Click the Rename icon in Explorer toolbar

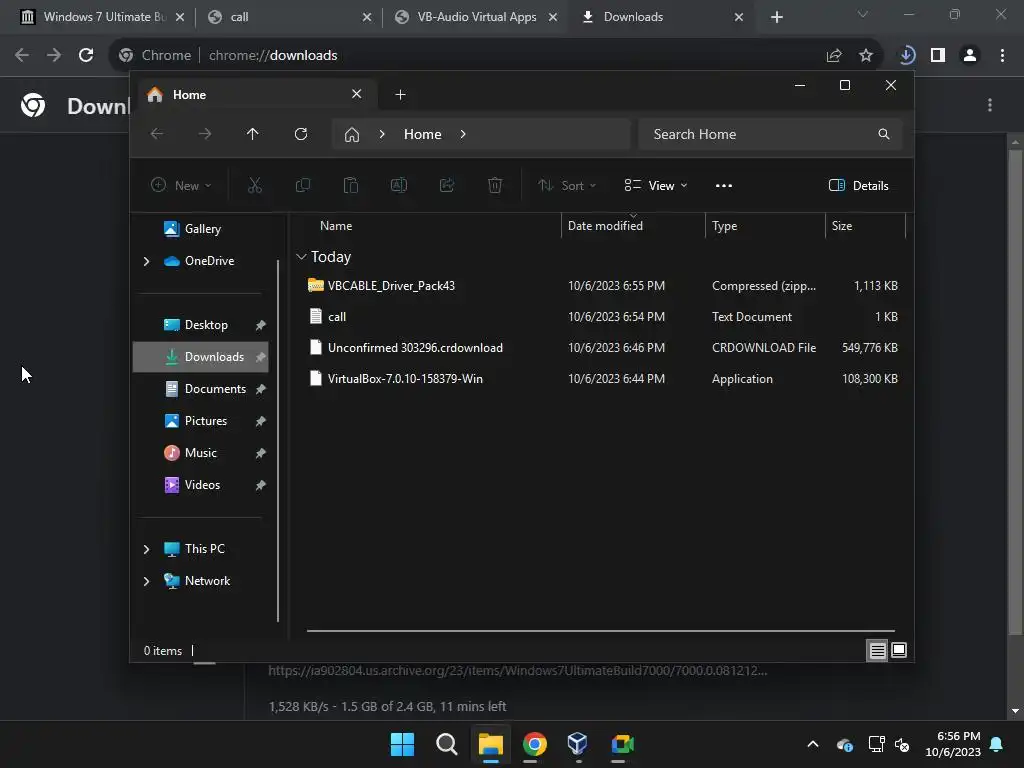click(x=398, y=185)
